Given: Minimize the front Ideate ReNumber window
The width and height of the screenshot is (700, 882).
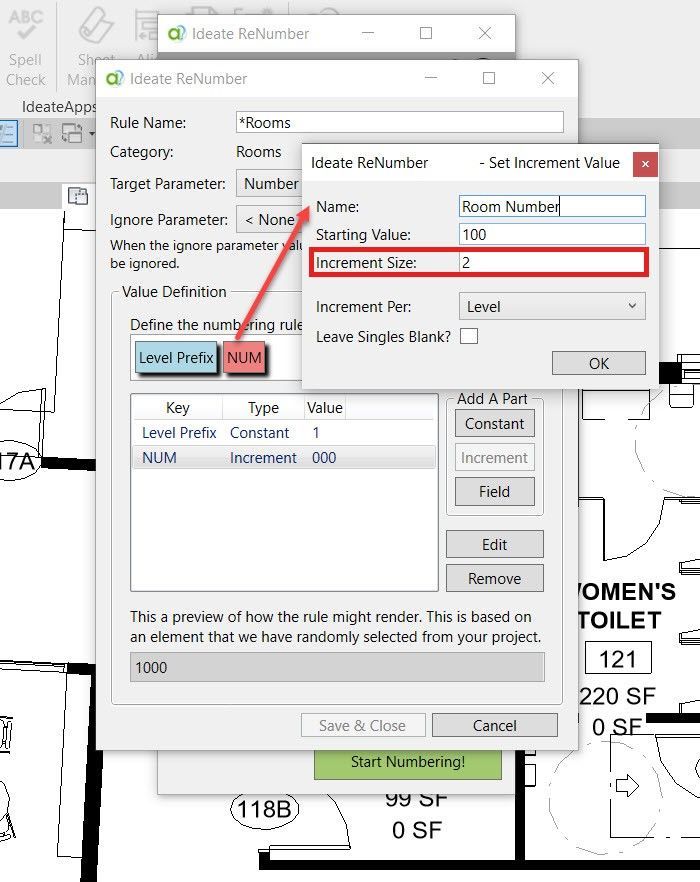Looking at the screenshot, I should (x=431, y=78).
